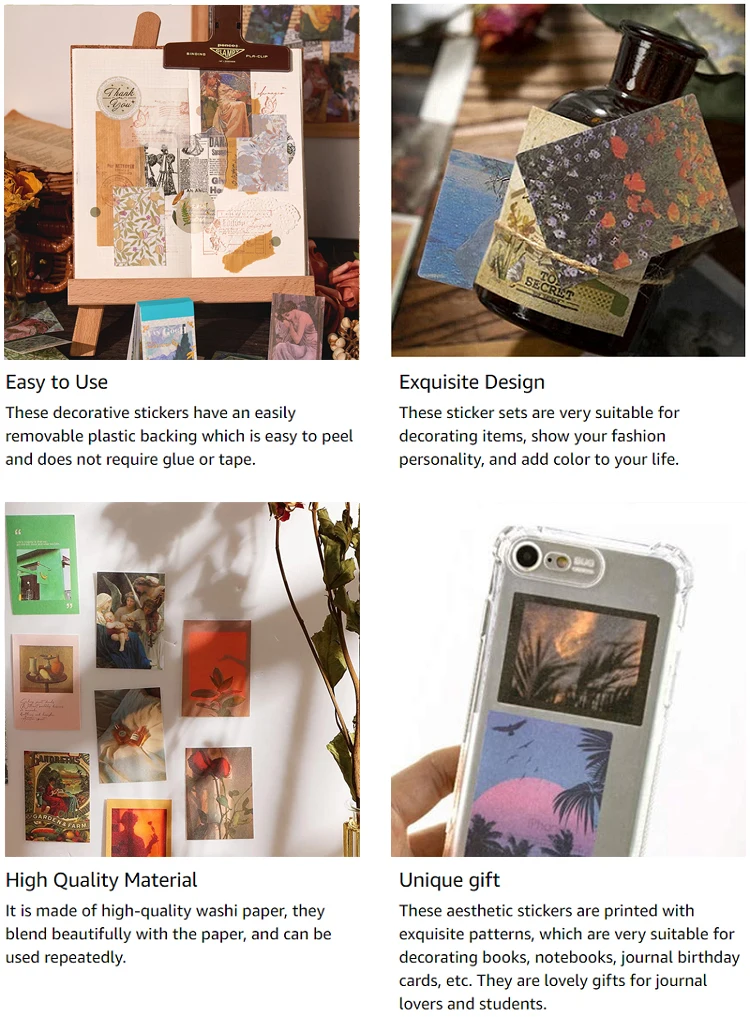This screenshot has height=1017, width=750.
Task: Click the easel journal sticker photo
Action: (x=182, y=182)
